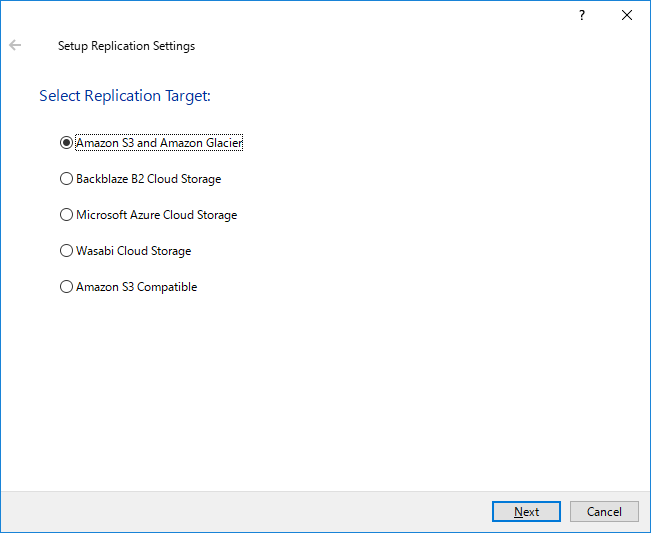Click the Next button
The height and width of the screenshot is (533, 651).
(x=526, y=511)
